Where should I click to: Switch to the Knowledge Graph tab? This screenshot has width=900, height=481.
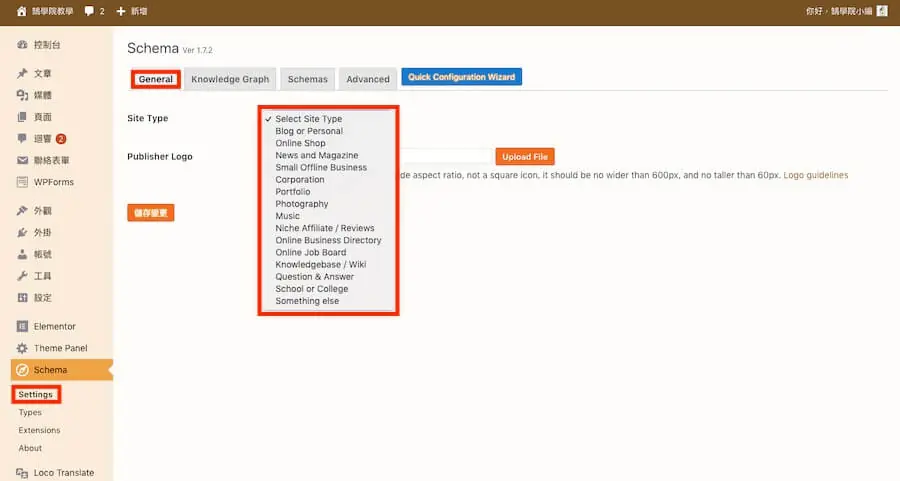tap(230, 79)
